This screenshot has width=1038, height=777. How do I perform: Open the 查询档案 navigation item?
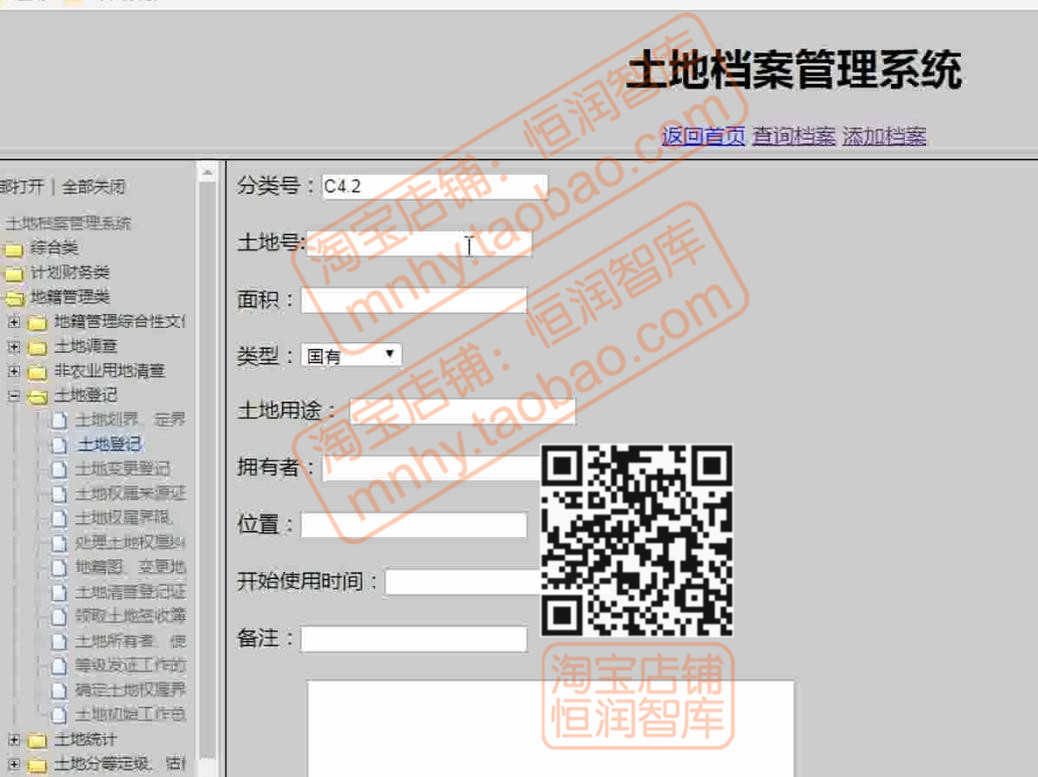795,134
